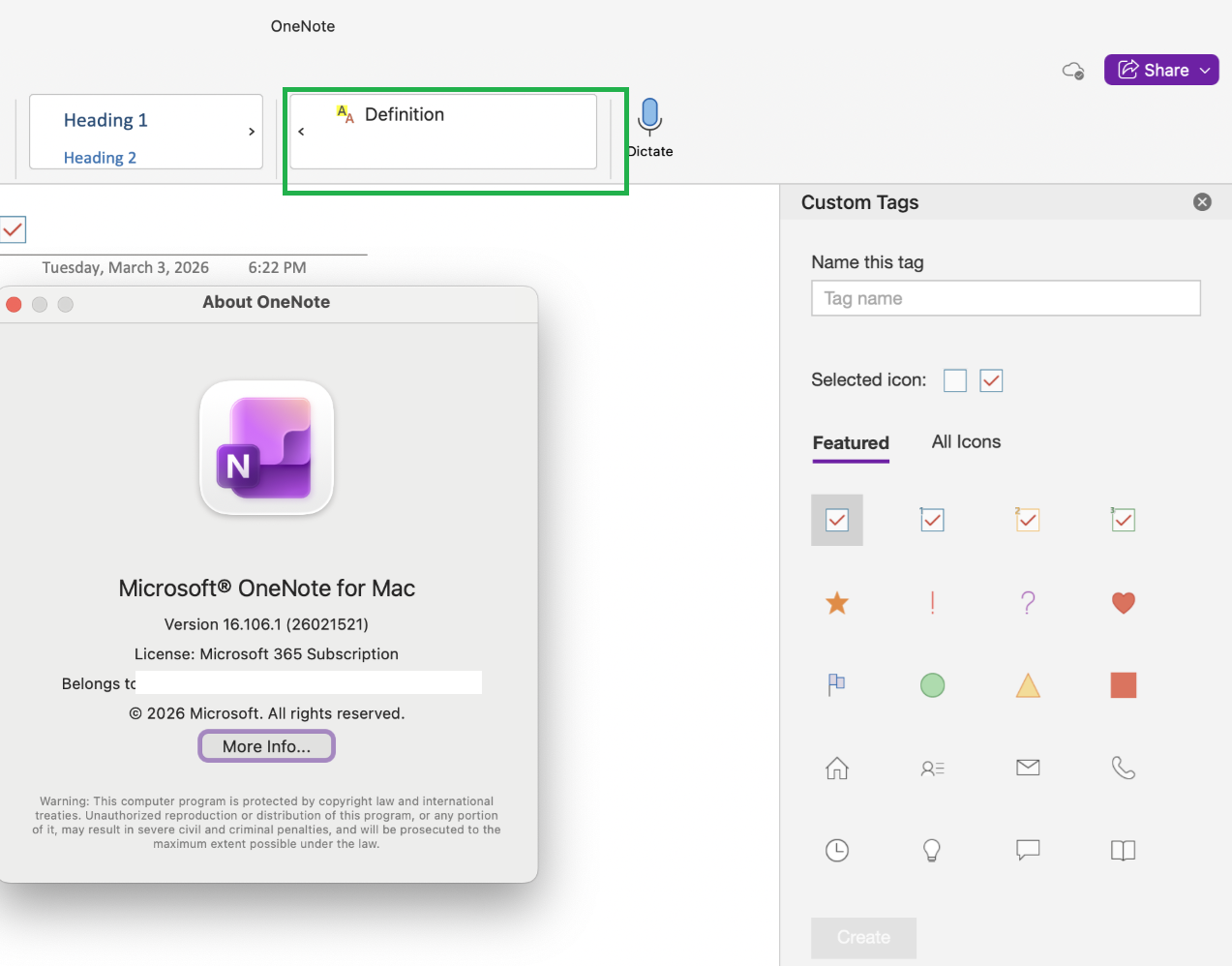Click the page date Tuesday, March 3, 2026
1232x966 pixels.
[126, 267]
